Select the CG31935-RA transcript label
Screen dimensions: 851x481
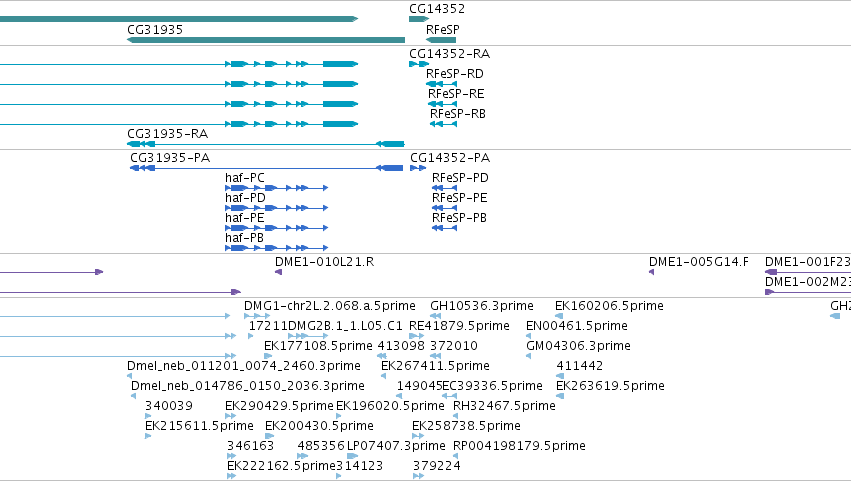click(167, 134)
